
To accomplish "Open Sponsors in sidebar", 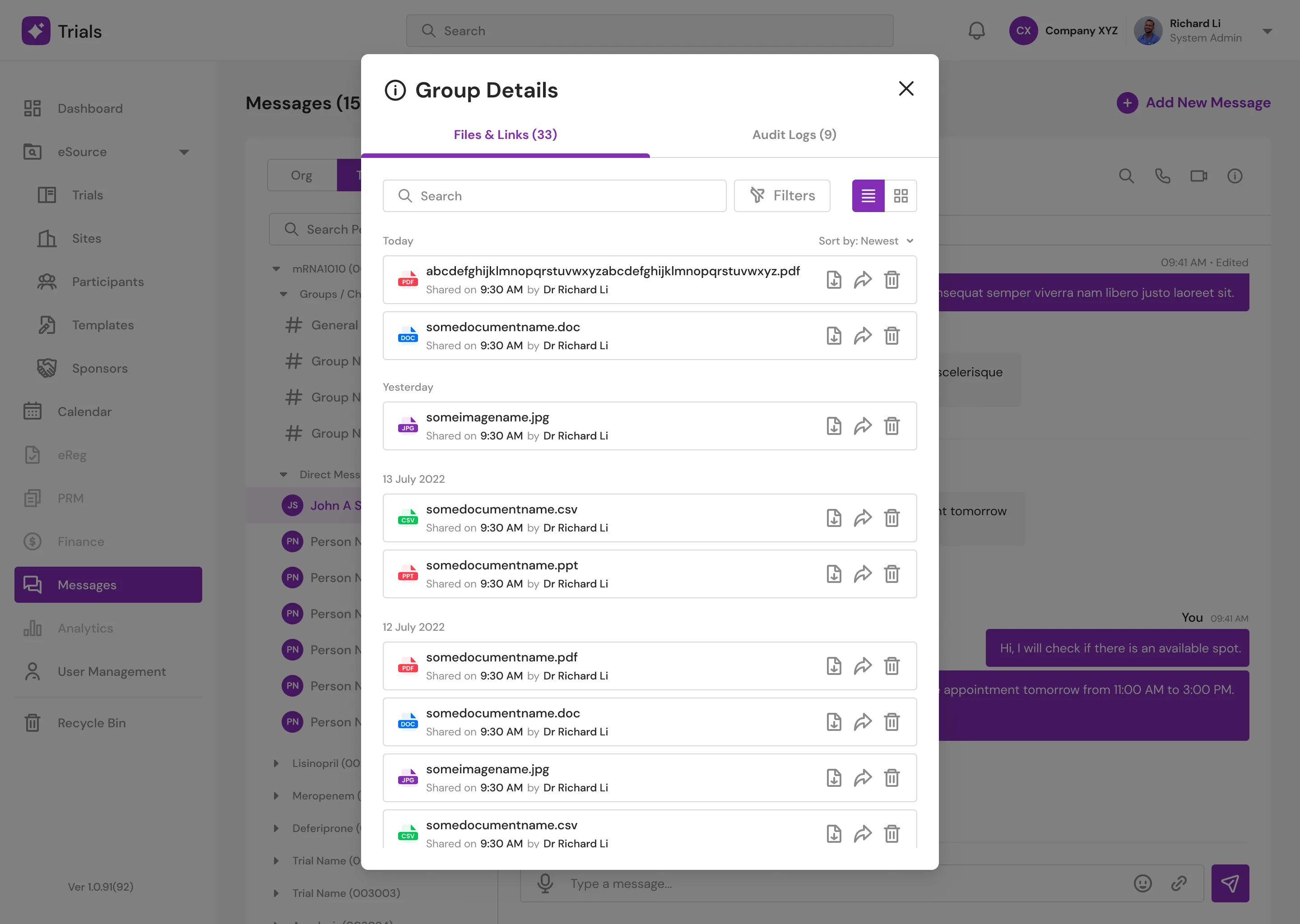I will tap(108, 368).
